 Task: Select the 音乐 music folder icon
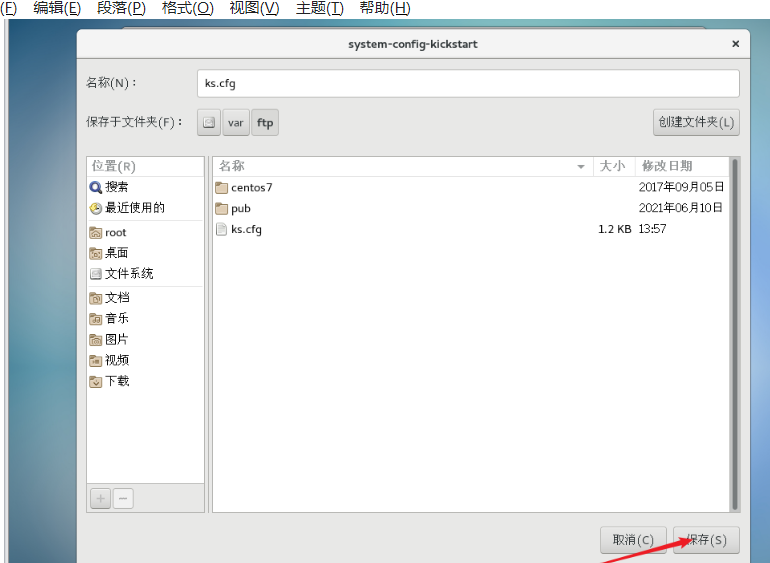(96, 319)
